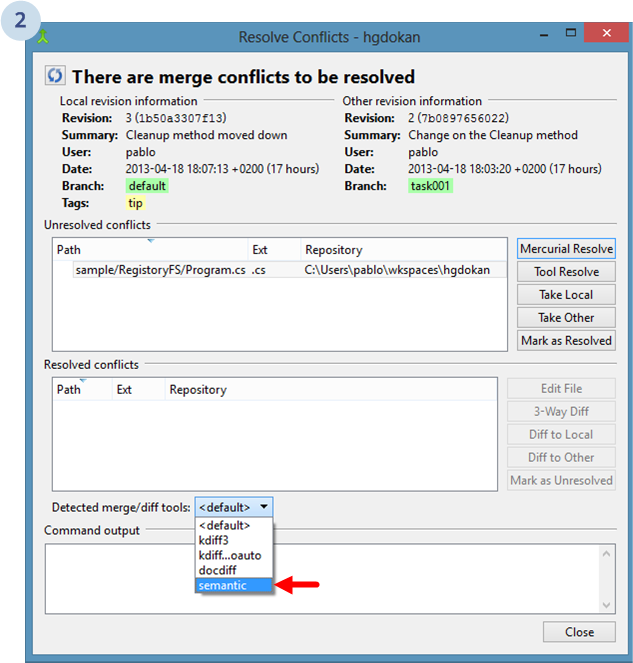Screen dimensions: 633x663
Task: Click local revision hash 1b50a3307f13
Action: coord(181,118)
